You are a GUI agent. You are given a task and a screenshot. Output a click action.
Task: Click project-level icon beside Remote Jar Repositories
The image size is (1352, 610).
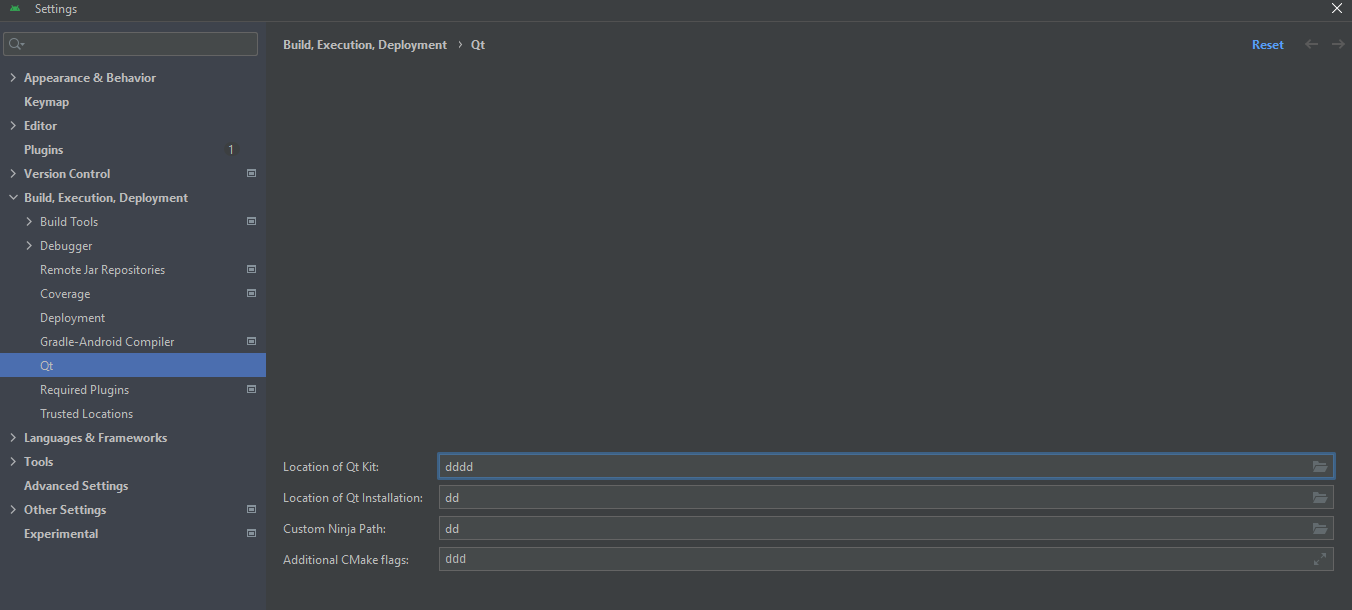[x=251, y=269]
